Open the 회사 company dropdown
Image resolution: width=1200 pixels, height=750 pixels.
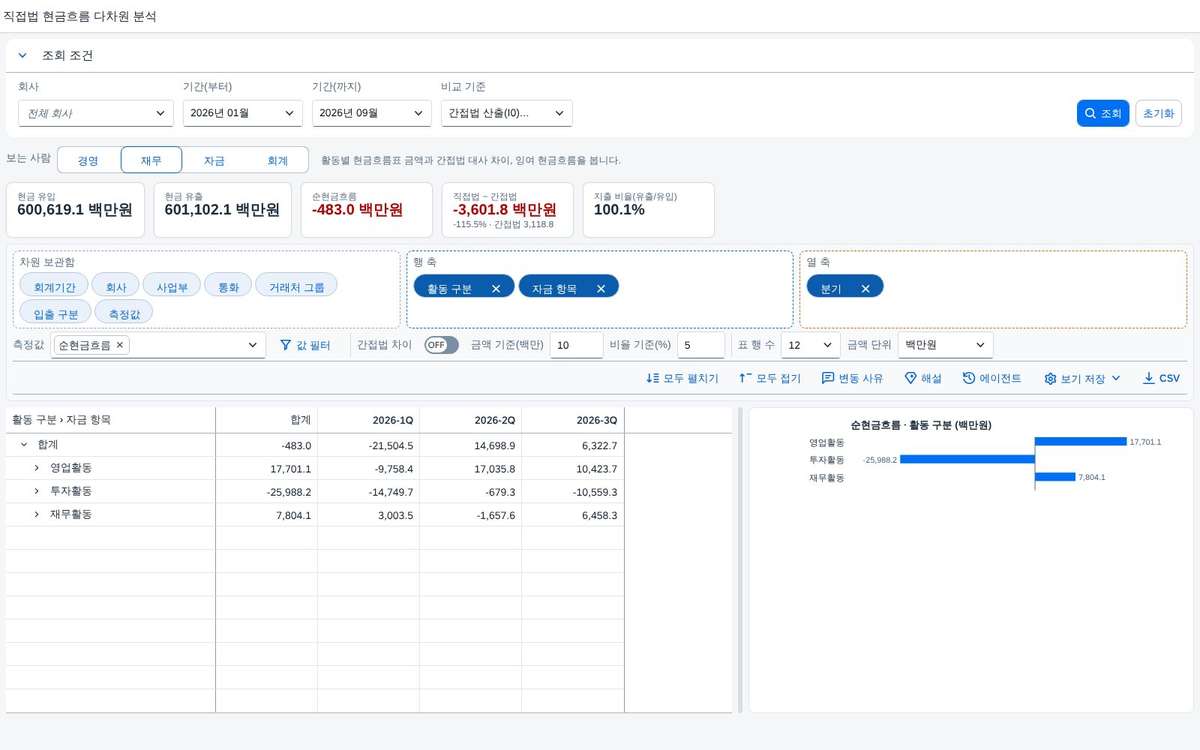point(96,114)
